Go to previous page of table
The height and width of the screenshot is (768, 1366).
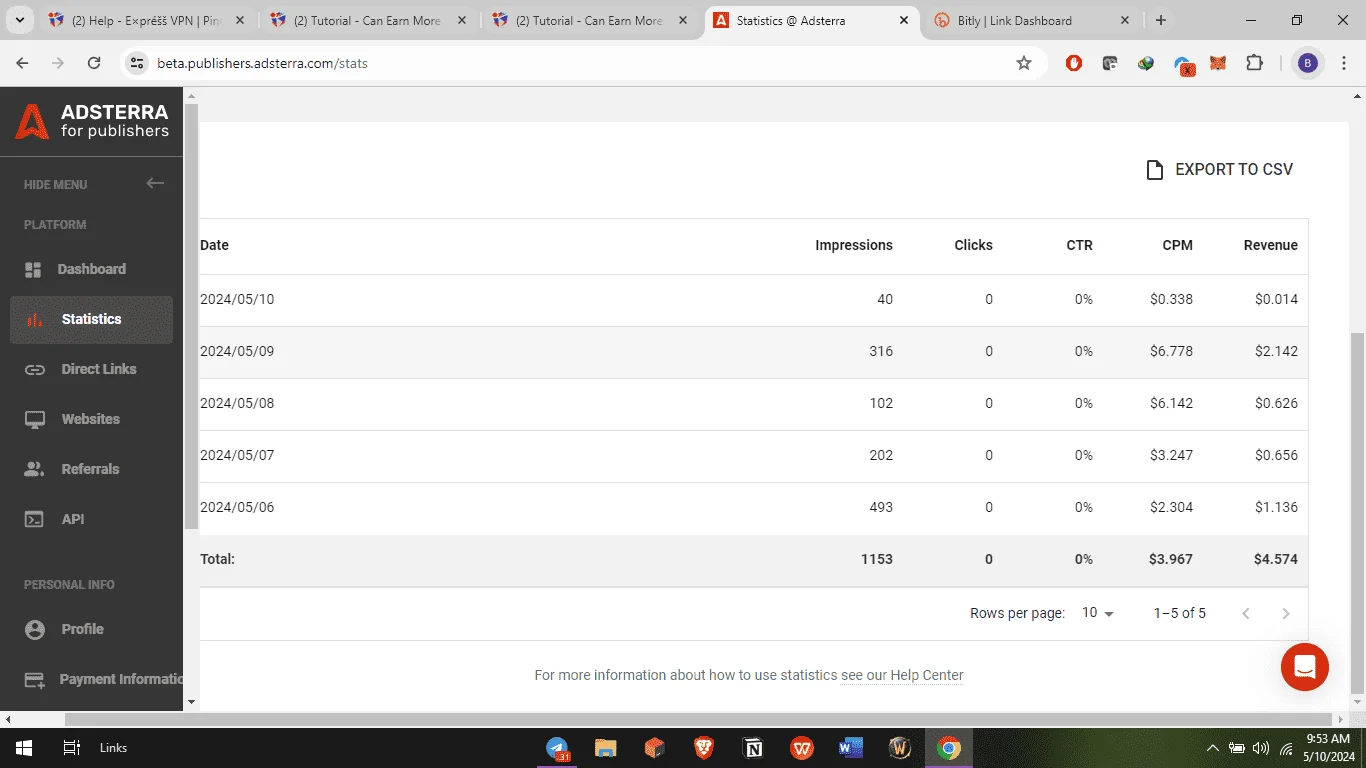tap(1246, 613)
